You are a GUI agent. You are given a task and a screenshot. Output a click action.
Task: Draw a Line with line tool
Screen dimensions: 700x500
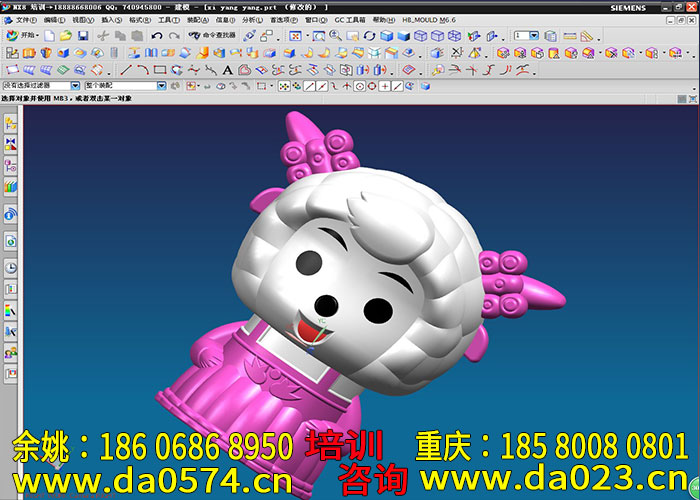coord(126,70)
